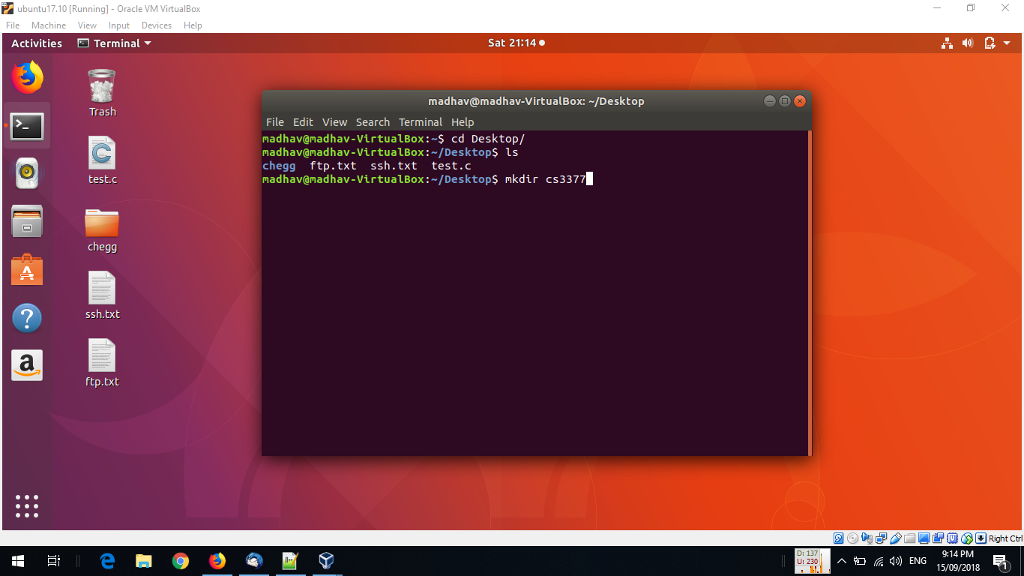
Task: Open the terminal View menu
Action: pyautogui.click(x=334, y=122)
